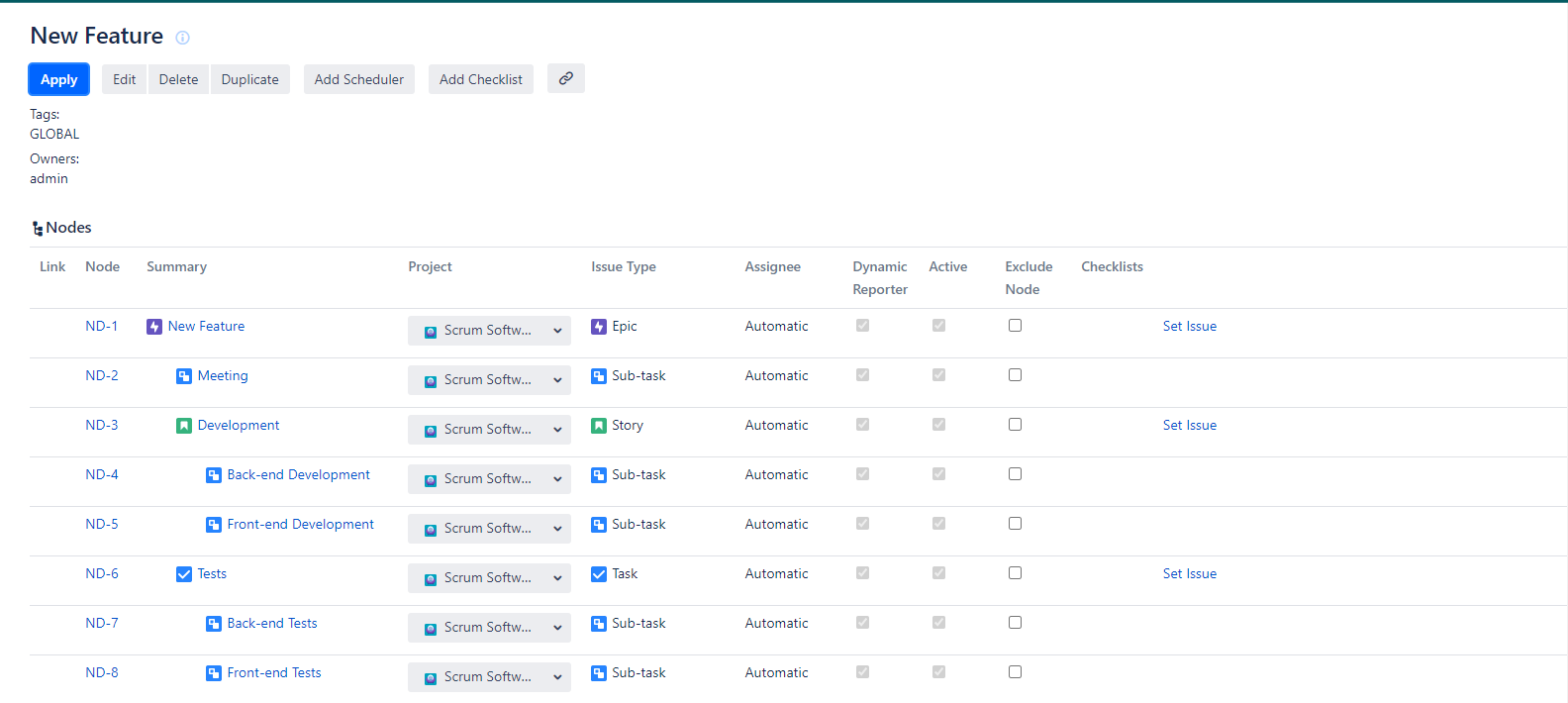Click the Epic icon beside New Feature summary
Image resolution: width=1568 pixels, height=703 pixels.
[154, 327]
